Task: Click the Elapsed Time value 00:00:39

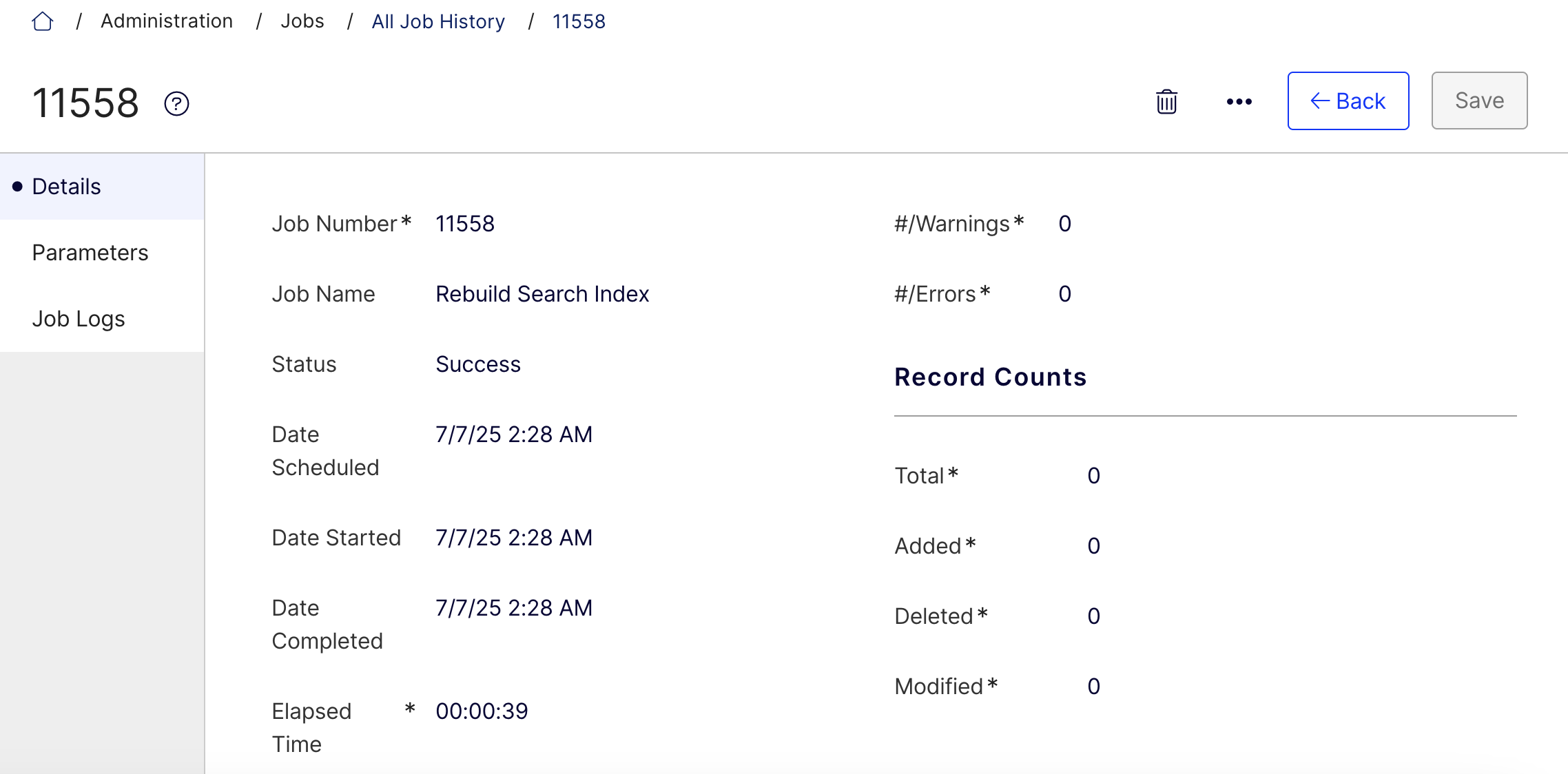Action: [x=481, y=711]
